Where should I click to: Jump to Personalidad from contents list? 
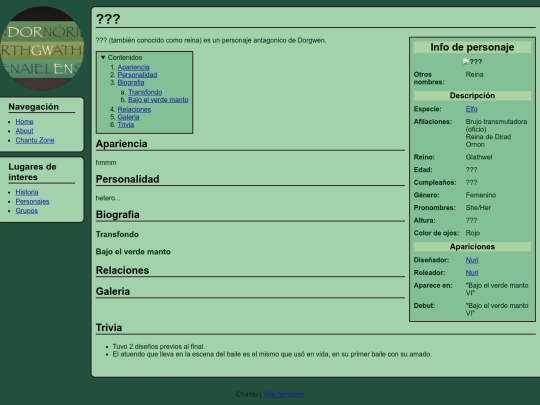[137, 75]
